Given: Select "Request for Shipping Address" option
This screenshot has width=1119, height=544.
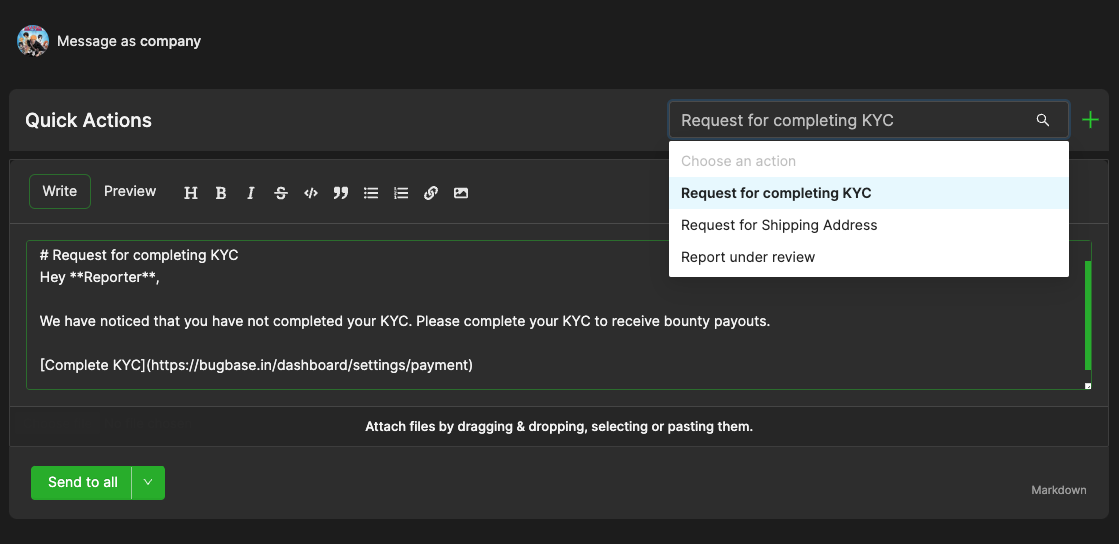Looking at the screenshot, I should pyautogui.click(x=779, y=225).
